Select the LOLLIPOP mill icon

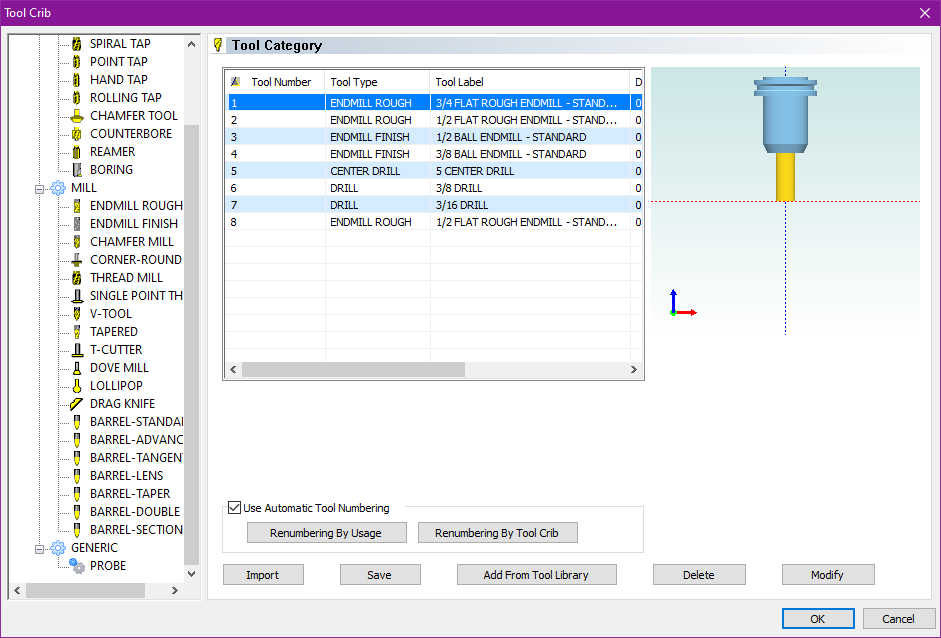pos(77,386)
